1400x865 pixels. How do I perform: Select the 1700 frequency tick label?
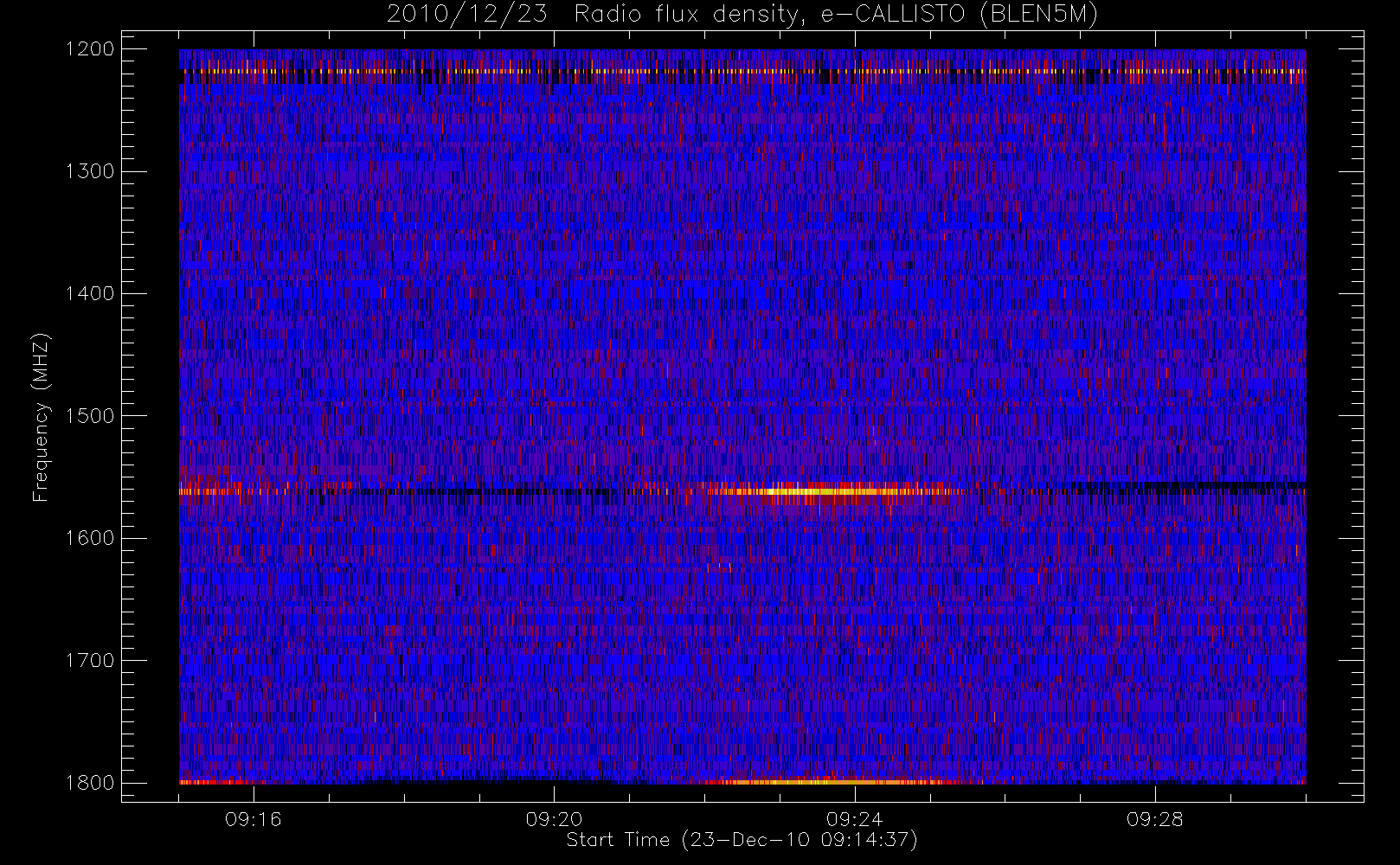90,661
